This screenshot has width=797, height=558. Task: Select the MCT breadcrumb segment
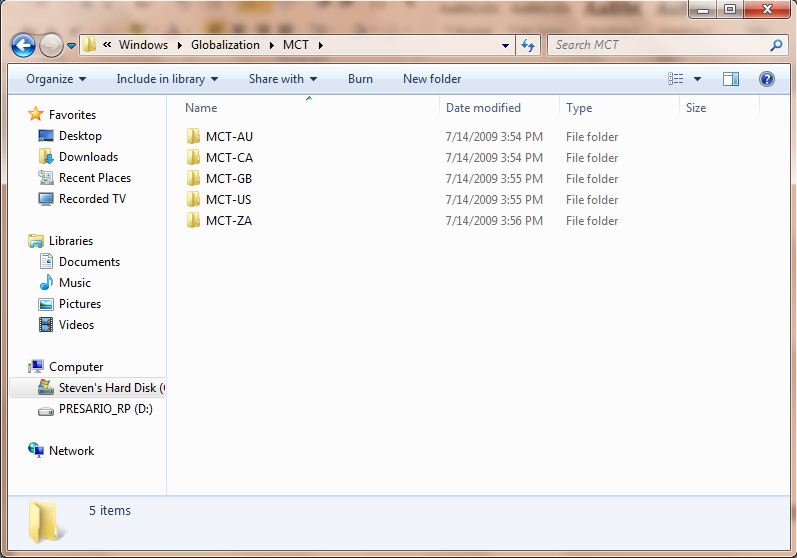[296, 45]
